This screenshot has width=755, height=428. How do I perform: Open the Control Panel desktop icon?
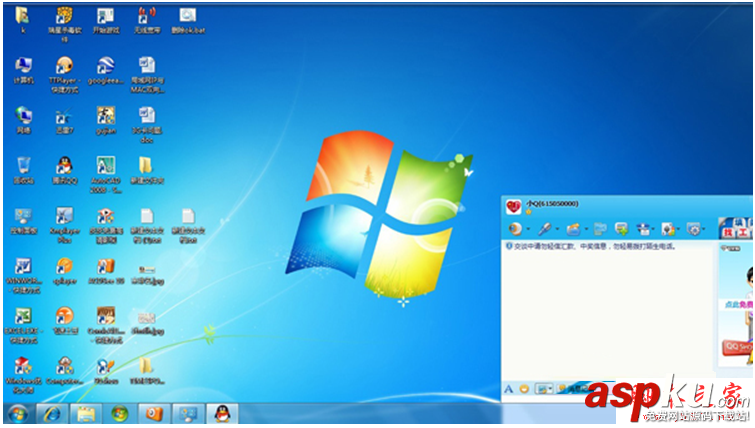pos(23,216)
